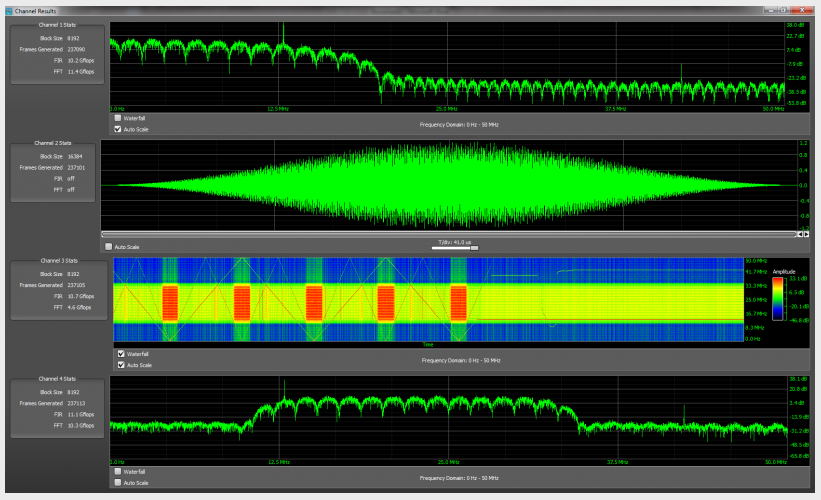Disable Auto Scale for Channel 1
This screenshot has width=821, height=500.
pyautogui.click(x=118, y=129)
